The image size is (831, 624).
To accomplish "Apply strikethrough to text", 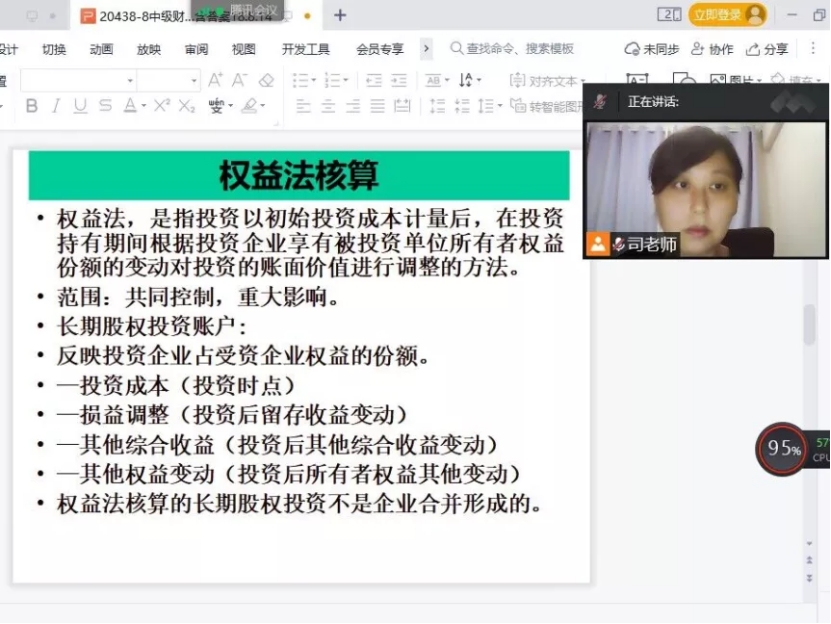I will (105, 106).
